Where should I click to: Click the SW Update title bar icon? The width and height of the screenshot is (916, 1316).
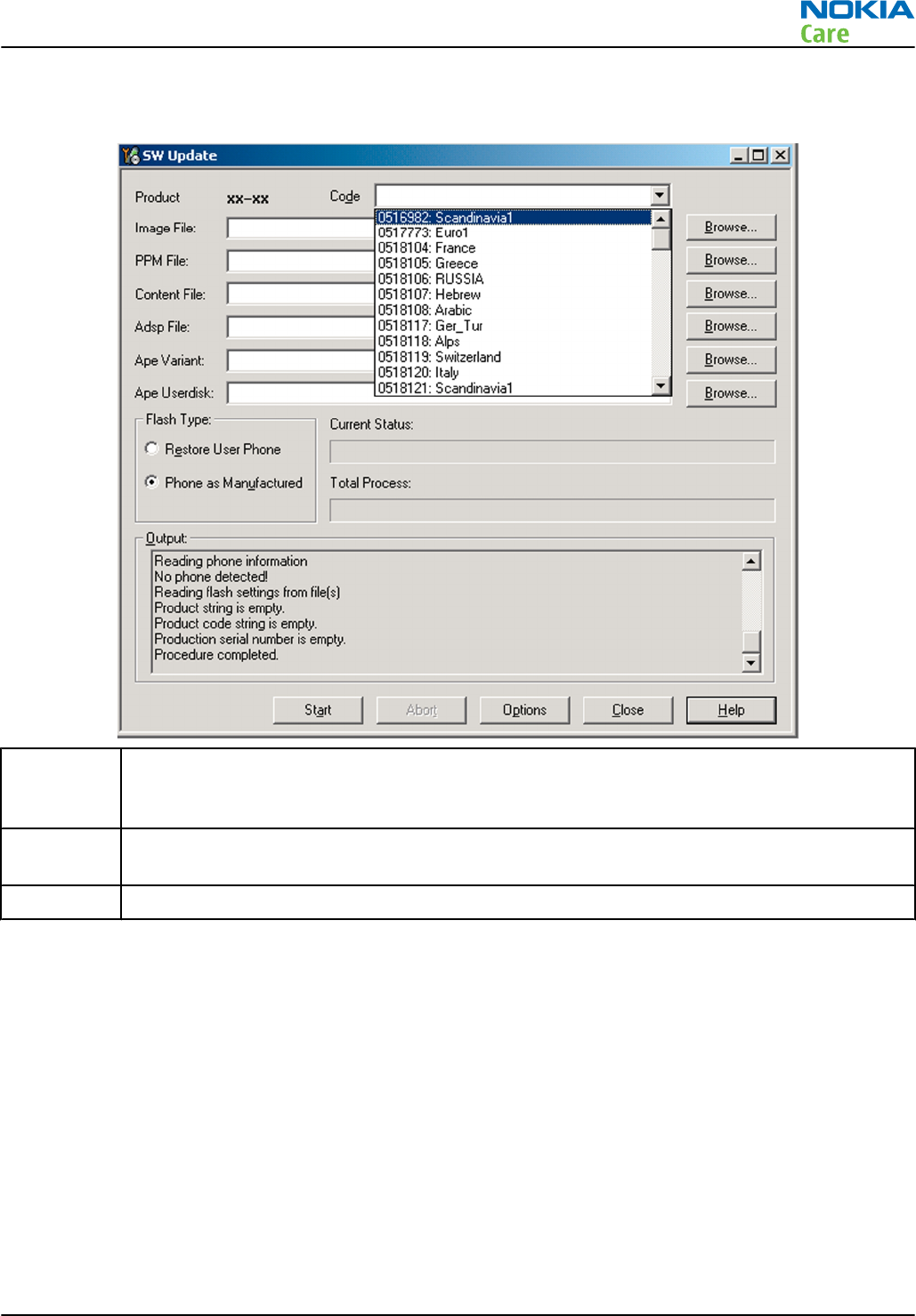[131, 155]
